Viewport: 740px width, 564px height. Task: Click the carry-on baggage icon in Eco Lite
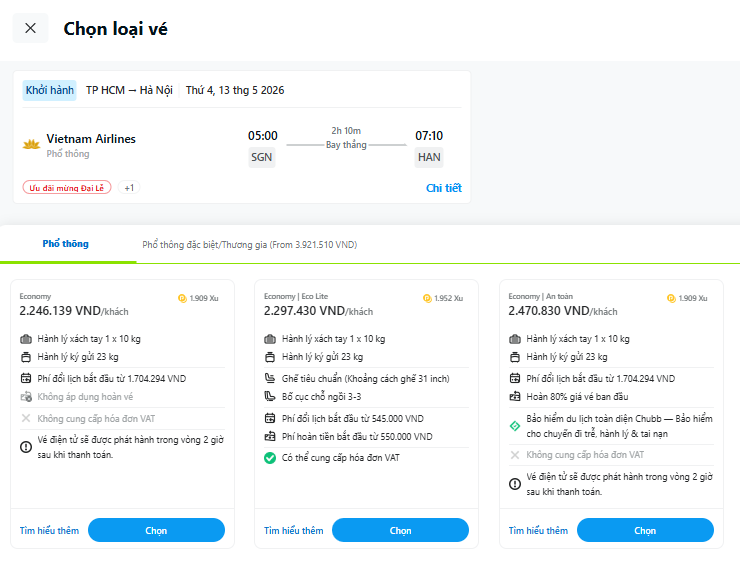(270, 339)
